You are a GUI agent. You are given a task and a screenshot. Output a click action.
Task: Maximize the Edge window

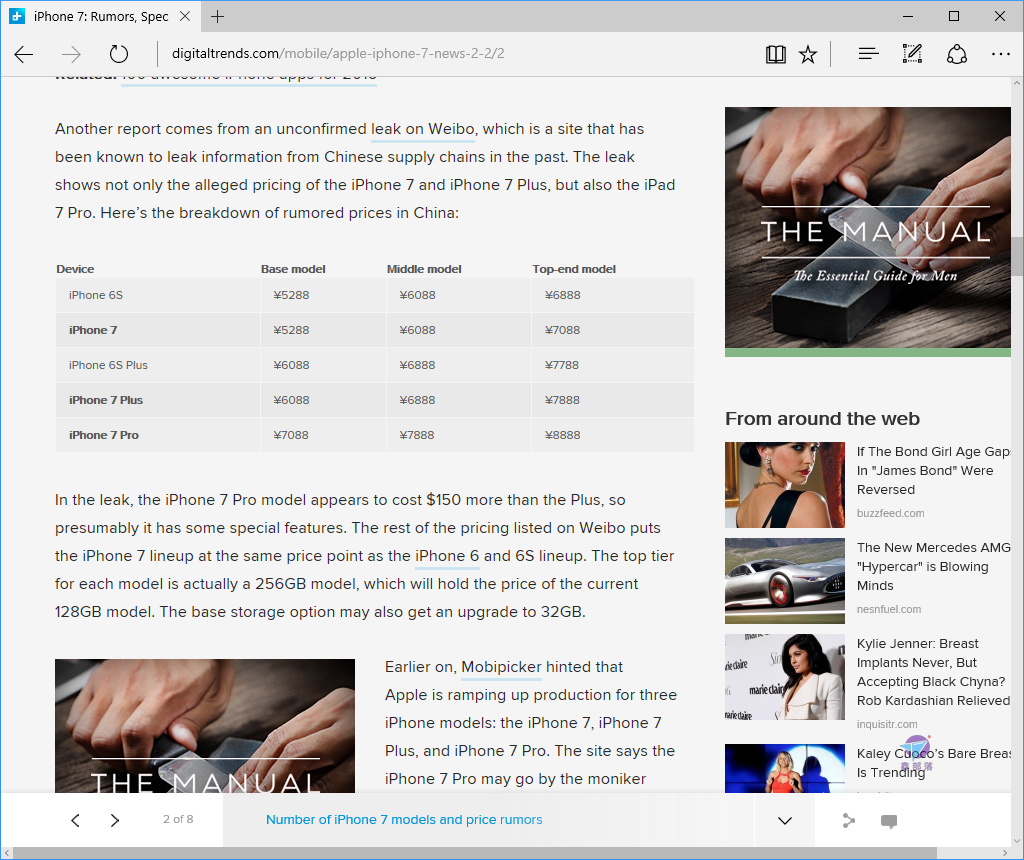[x=953, y=16]
